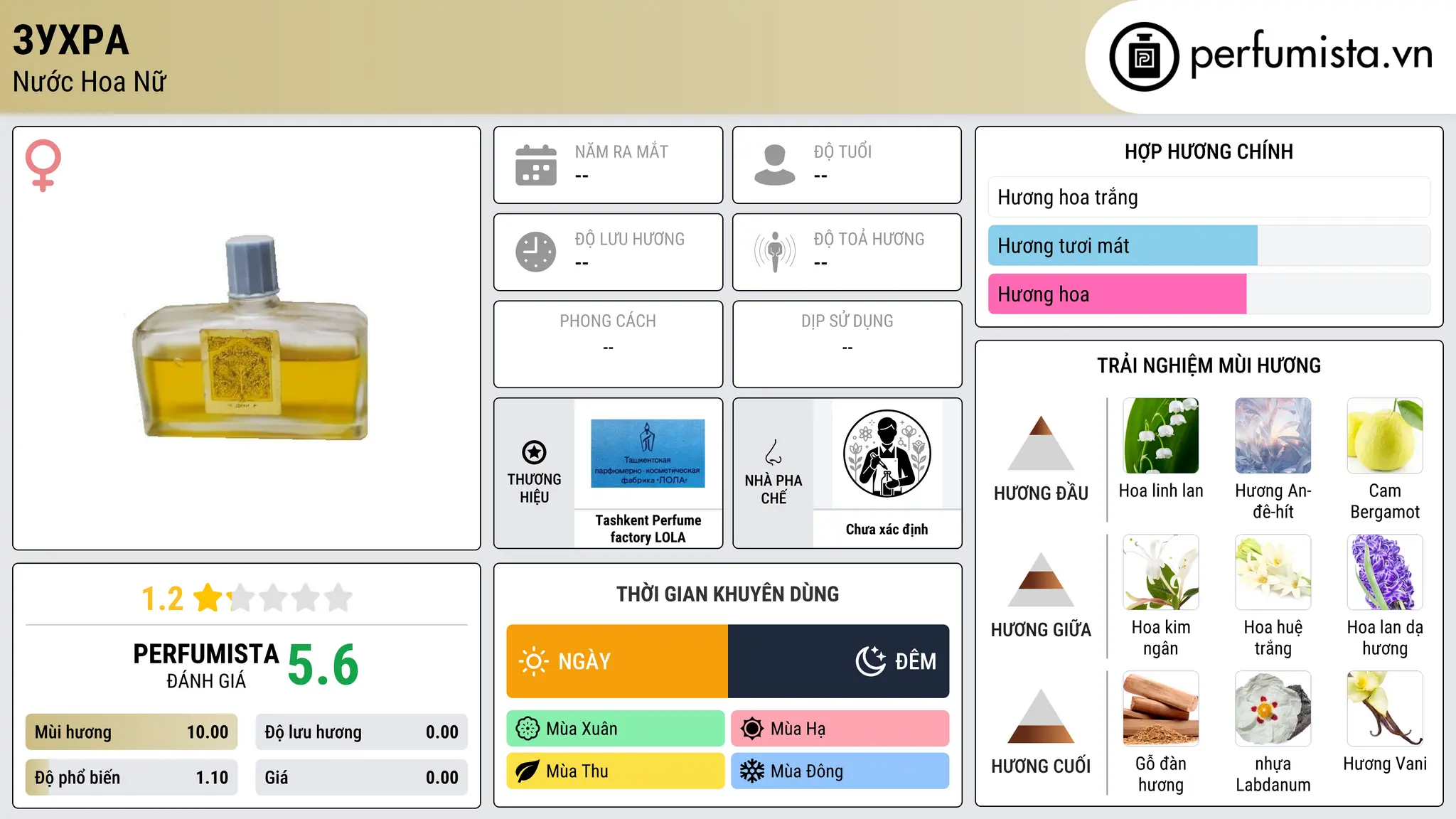Screen dimensions: 1456x819
Task: Open the nhựa Labdanum note image
Action: tap(1273, 709)
